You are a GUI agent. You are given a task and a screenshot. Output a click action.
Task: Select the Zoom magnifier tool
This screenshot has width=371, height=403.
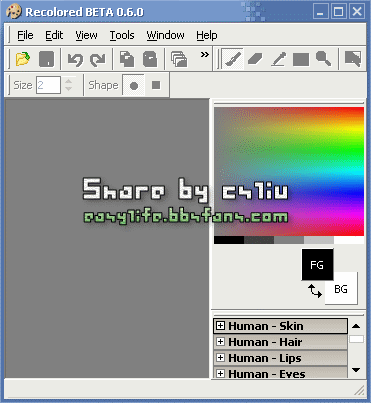point(323,59)
